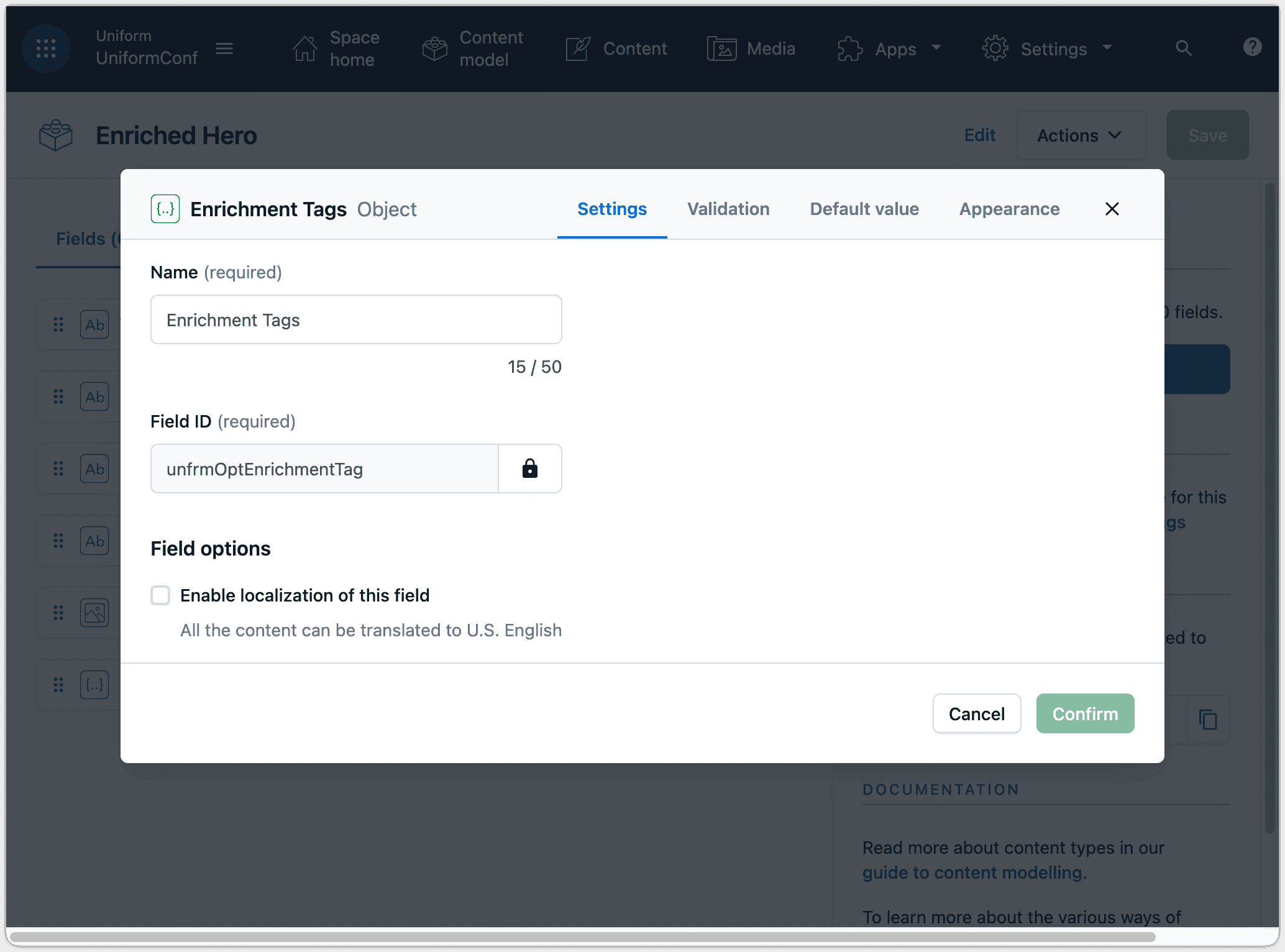Click the Enrichment Tags object type icon
The height and width of the screenshot is (952, 1285).
(x=165, y=209)
